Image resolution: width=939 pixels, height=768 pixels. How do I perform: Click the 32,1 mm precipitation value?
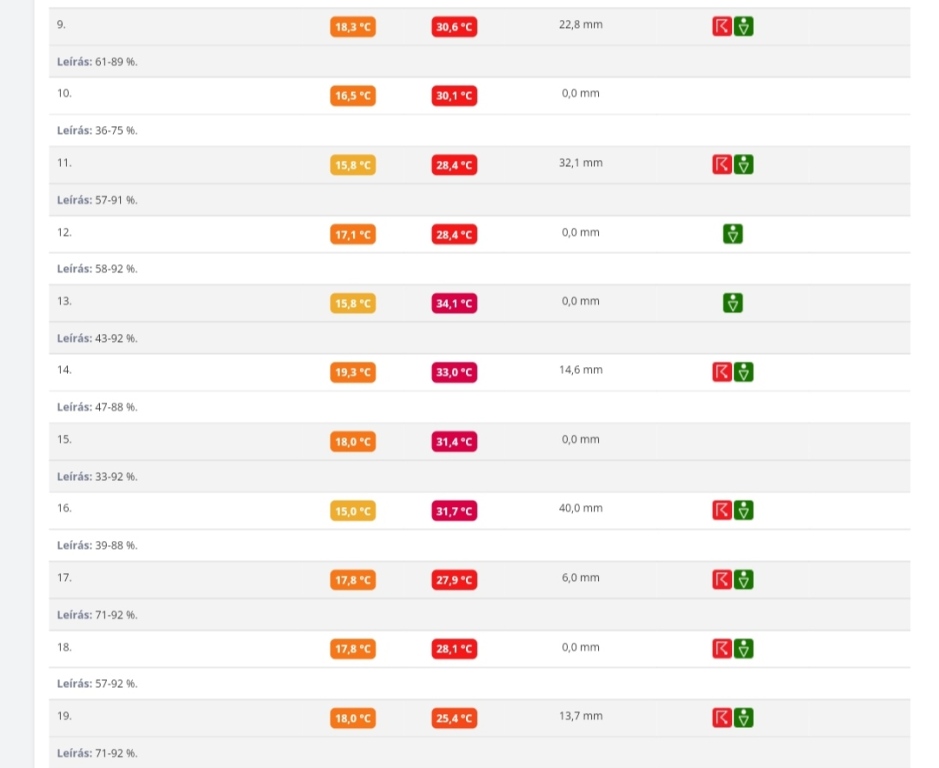[580, 162]
